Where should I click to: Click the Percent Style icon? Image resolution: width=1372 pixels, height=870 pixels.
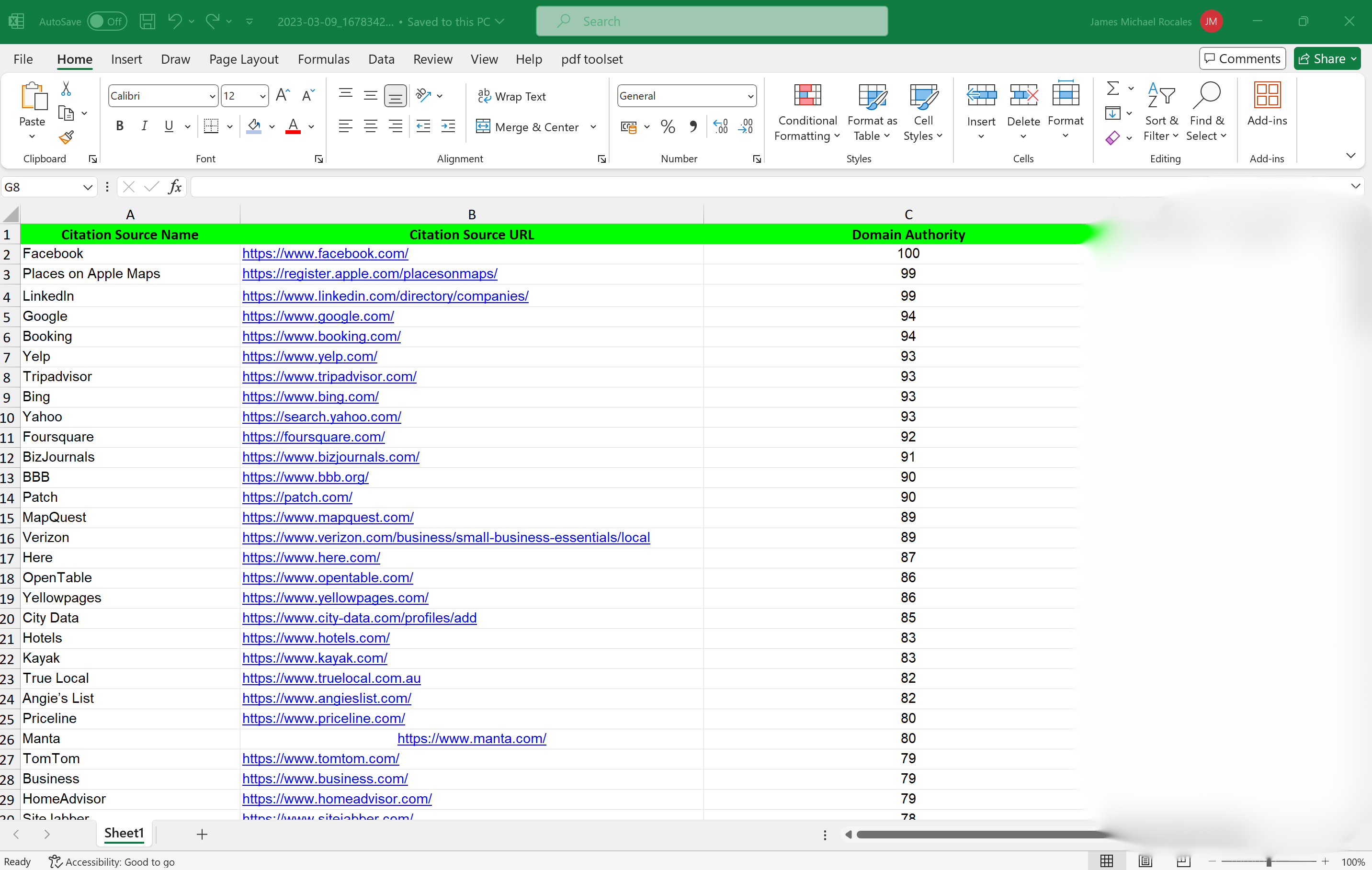(667, 126)
